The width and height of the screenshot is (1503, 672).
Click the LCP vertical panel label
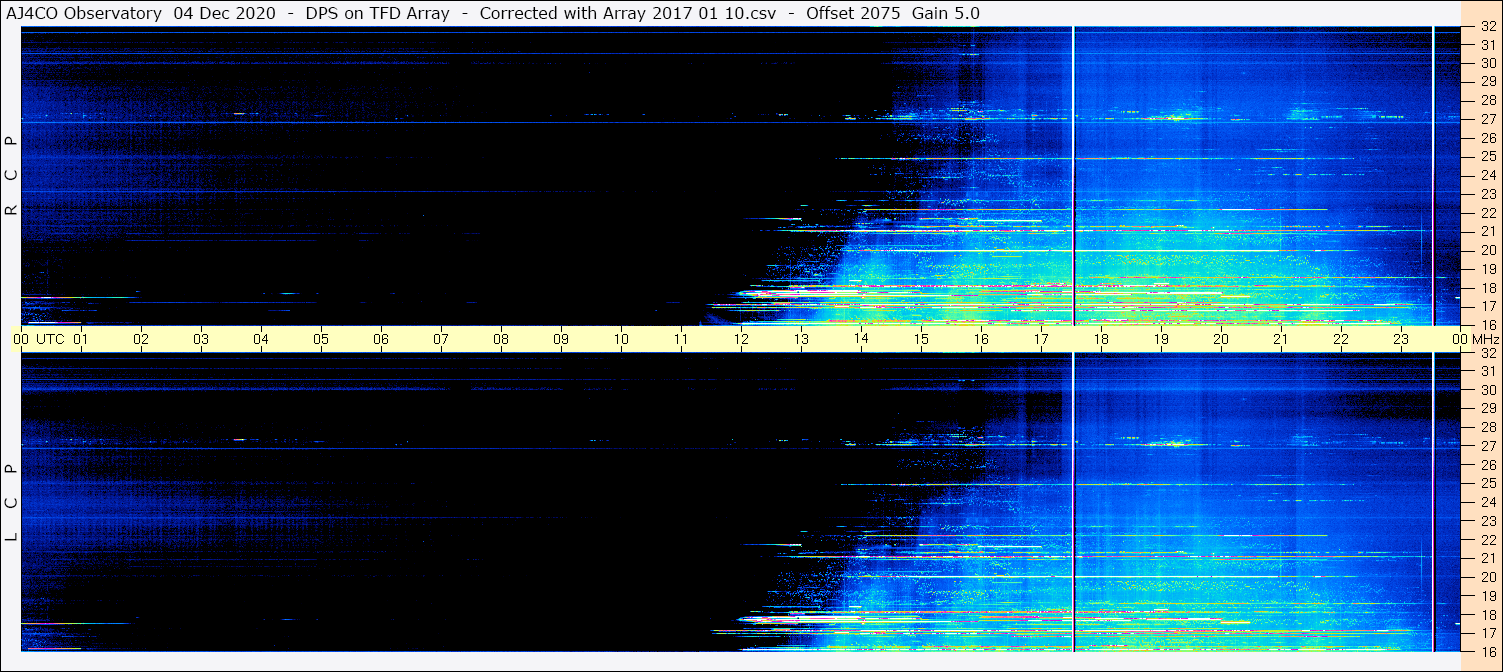(x=11, y=502)
